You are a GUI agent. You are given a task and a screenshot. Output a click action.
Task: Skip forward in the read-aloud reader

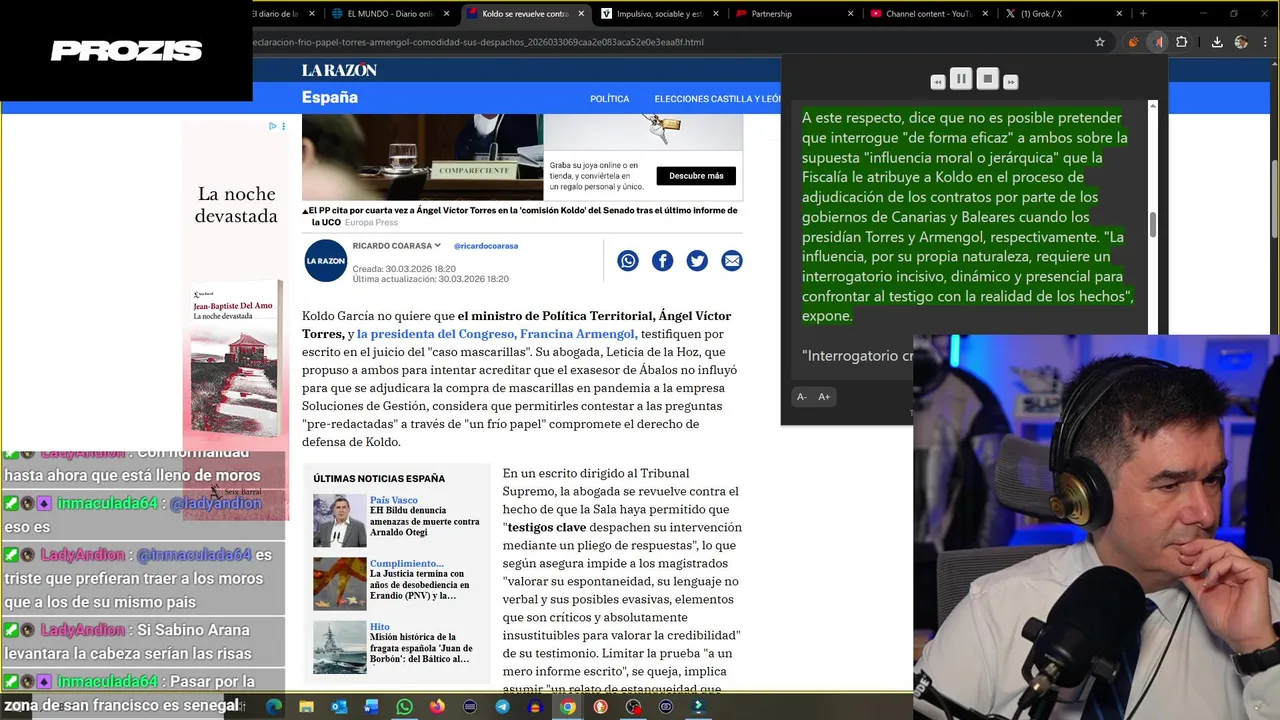pyautogui.click(x=1010, y=82)
